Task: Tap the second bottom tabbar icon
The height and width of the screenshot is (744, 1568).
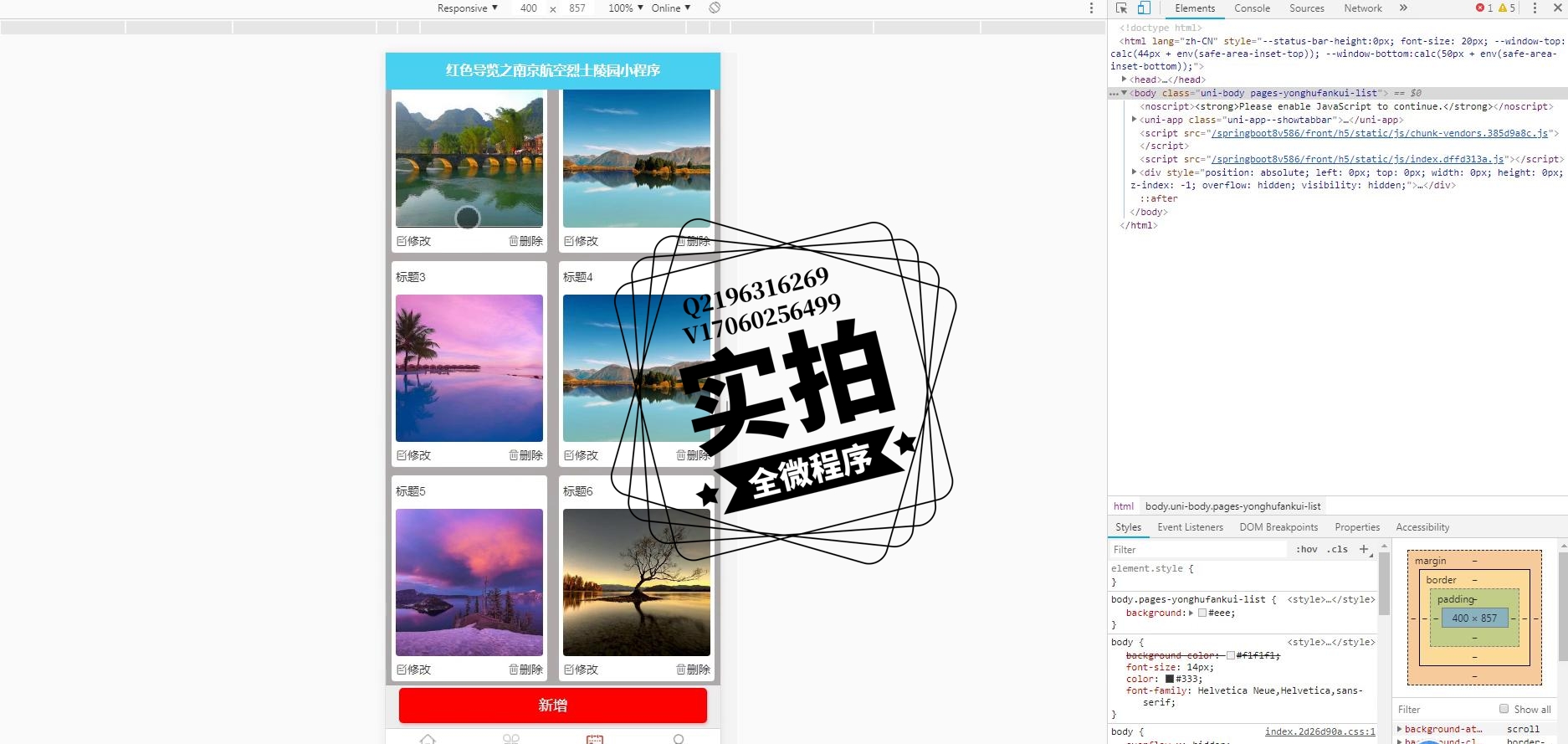Action: point(511,739)
